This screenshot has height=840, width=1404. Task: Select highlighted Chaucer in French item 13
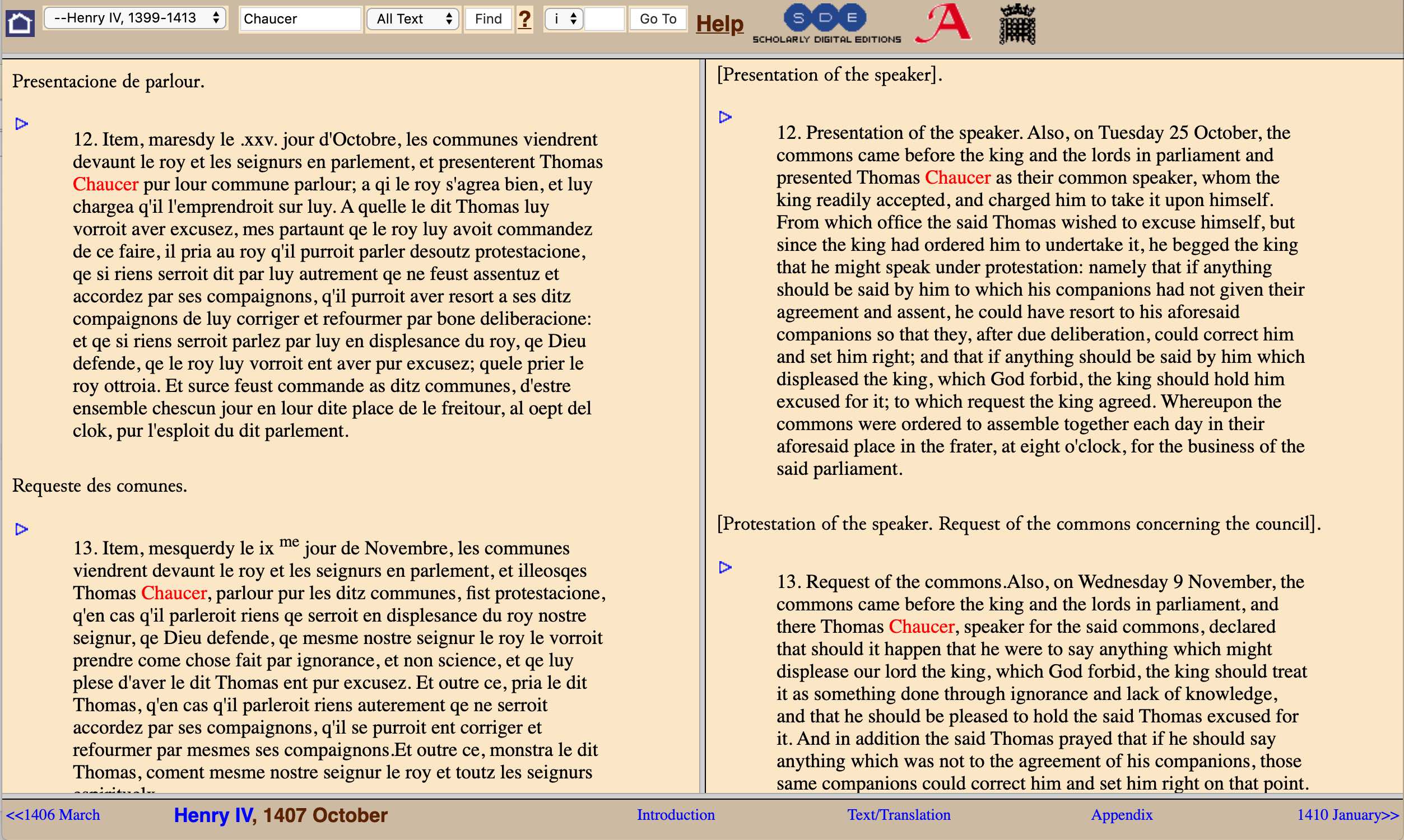(174, 592)
